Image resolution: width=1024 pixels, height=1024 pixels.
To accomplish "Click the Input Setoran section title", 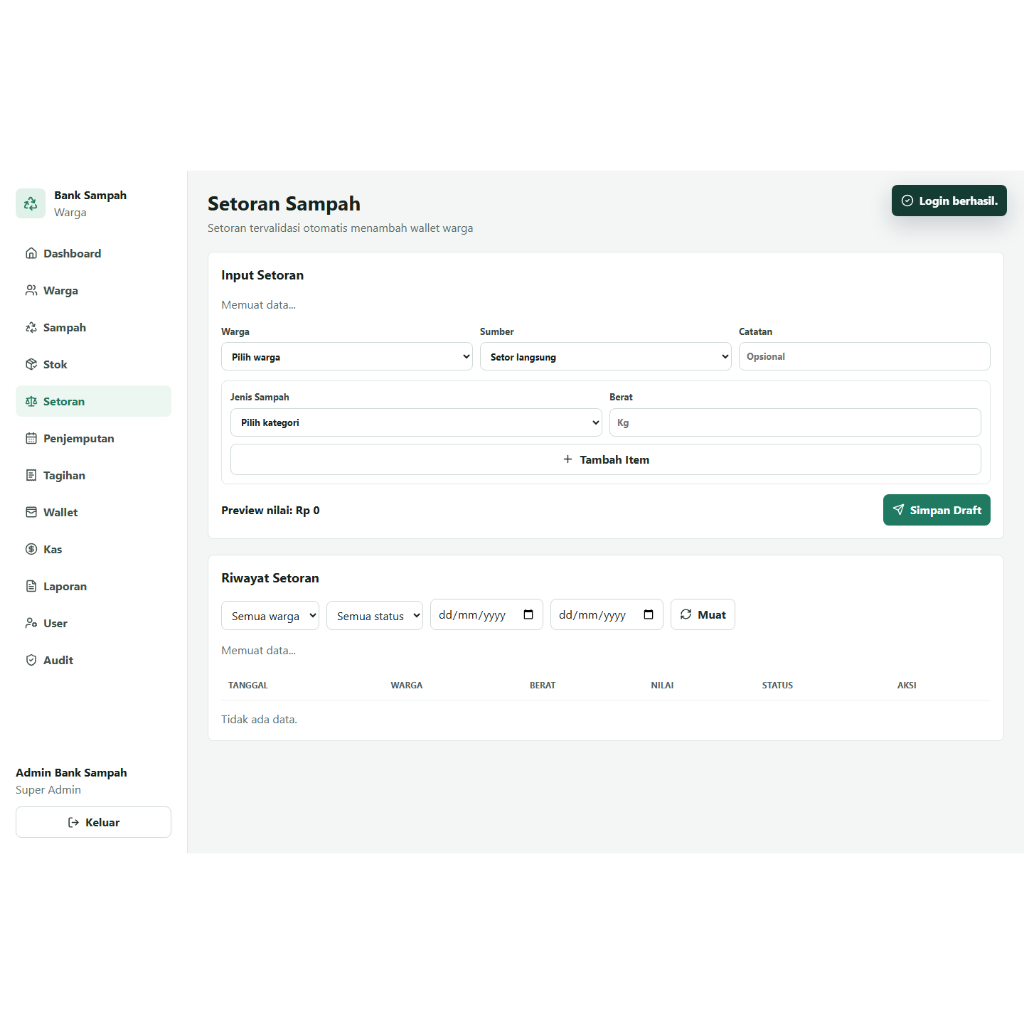I will coord(262,275).
